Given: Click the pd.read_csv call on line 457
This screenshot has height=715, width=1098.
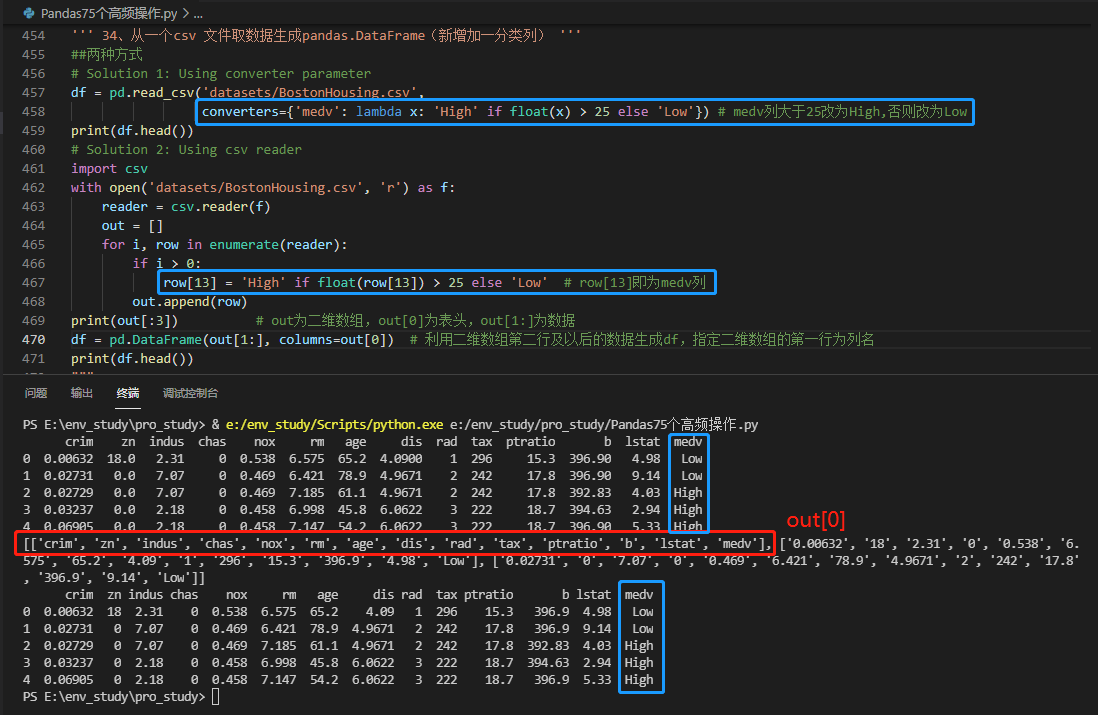Looking at the screenshot, I should tap(267, 92).
